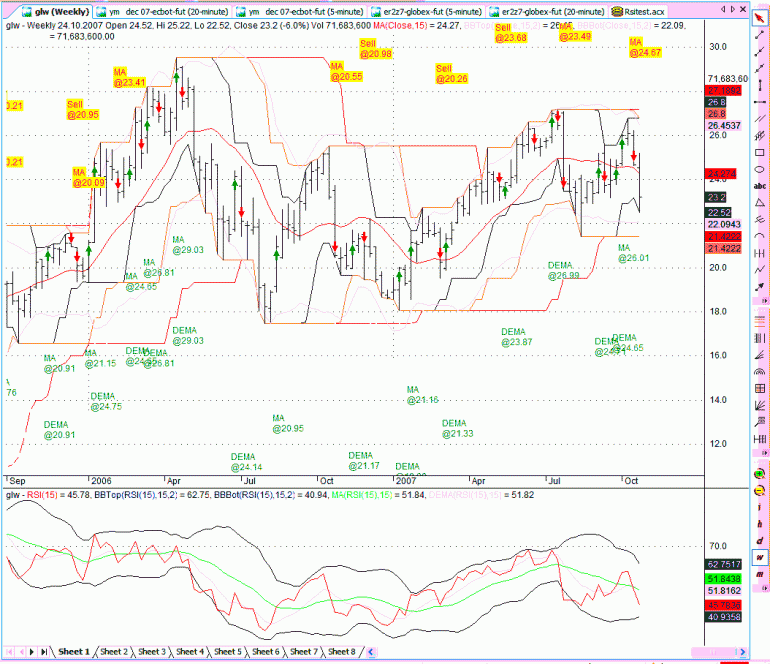The image size is (770, 664).
Task: Click the last-sheet navigation arrow button
Action: pyautogui.click(x=43, y=652)
